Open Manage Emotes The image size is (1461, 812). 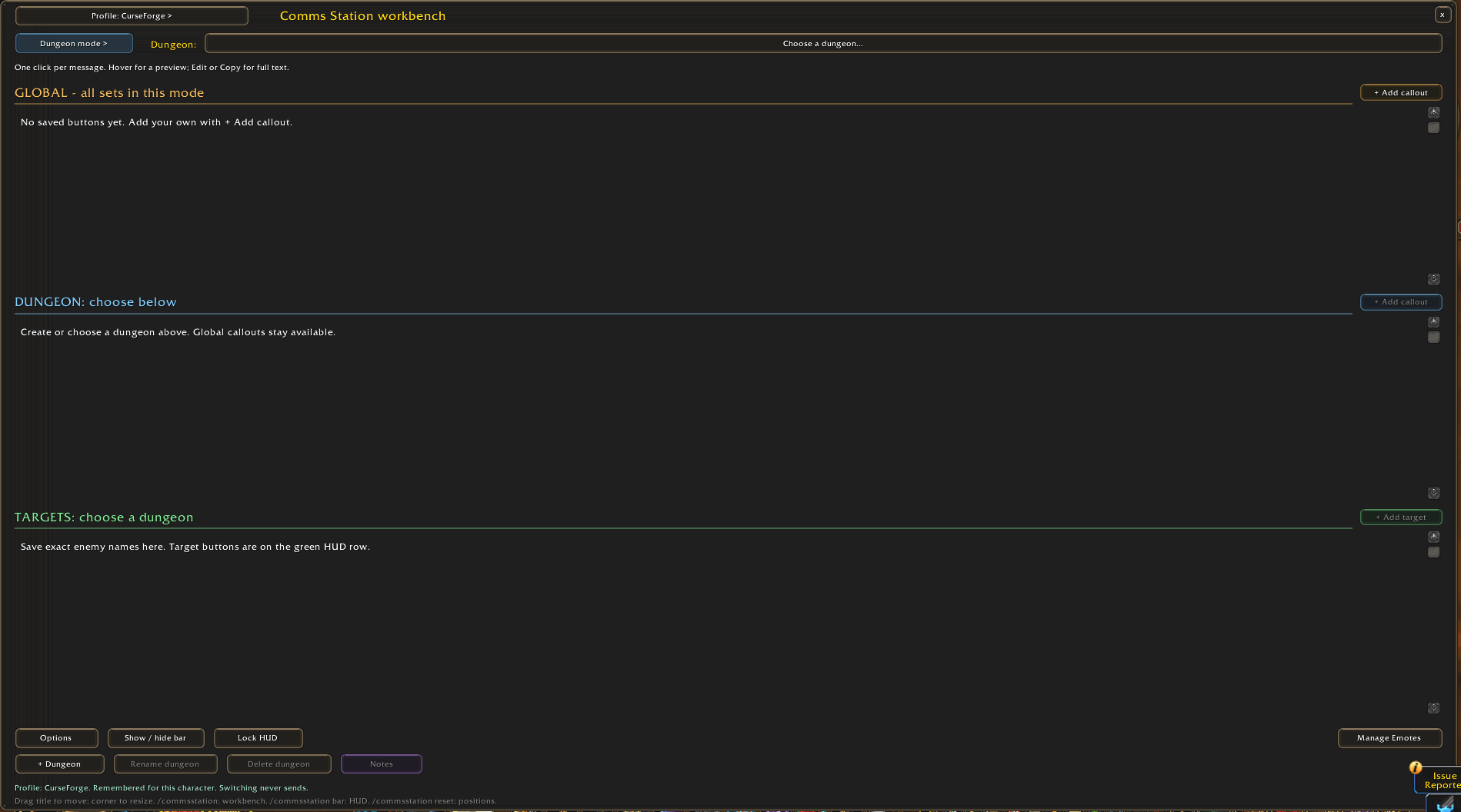point(1389,737)
